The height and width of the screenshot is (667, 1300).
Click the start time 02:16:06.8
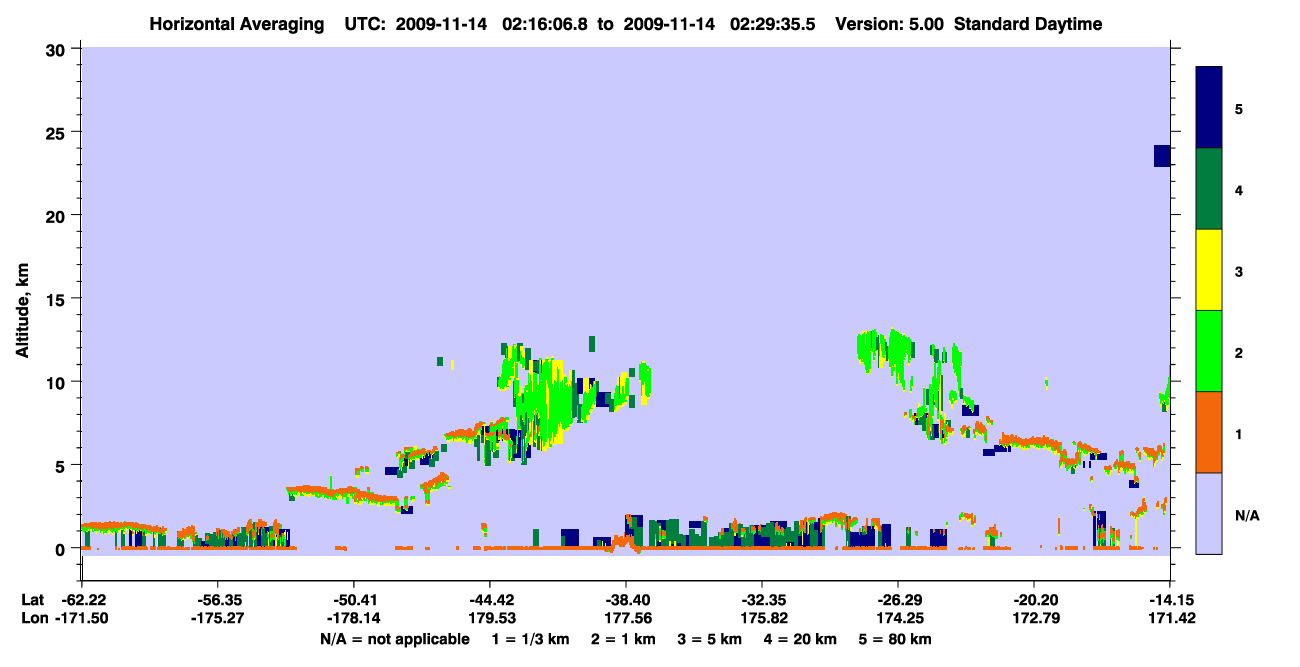click(543, 24)
